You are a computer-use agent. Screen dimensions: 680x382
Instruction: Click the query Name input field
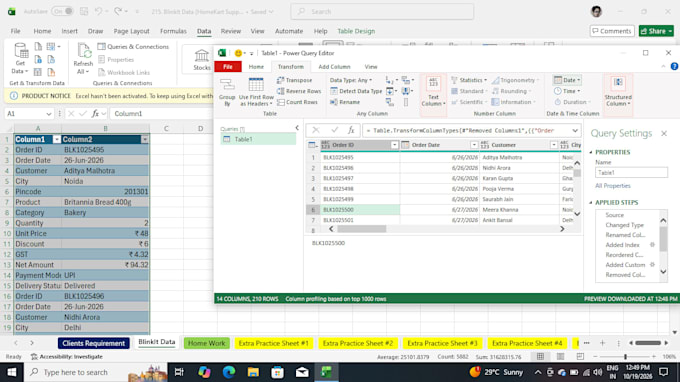point(631,173)
